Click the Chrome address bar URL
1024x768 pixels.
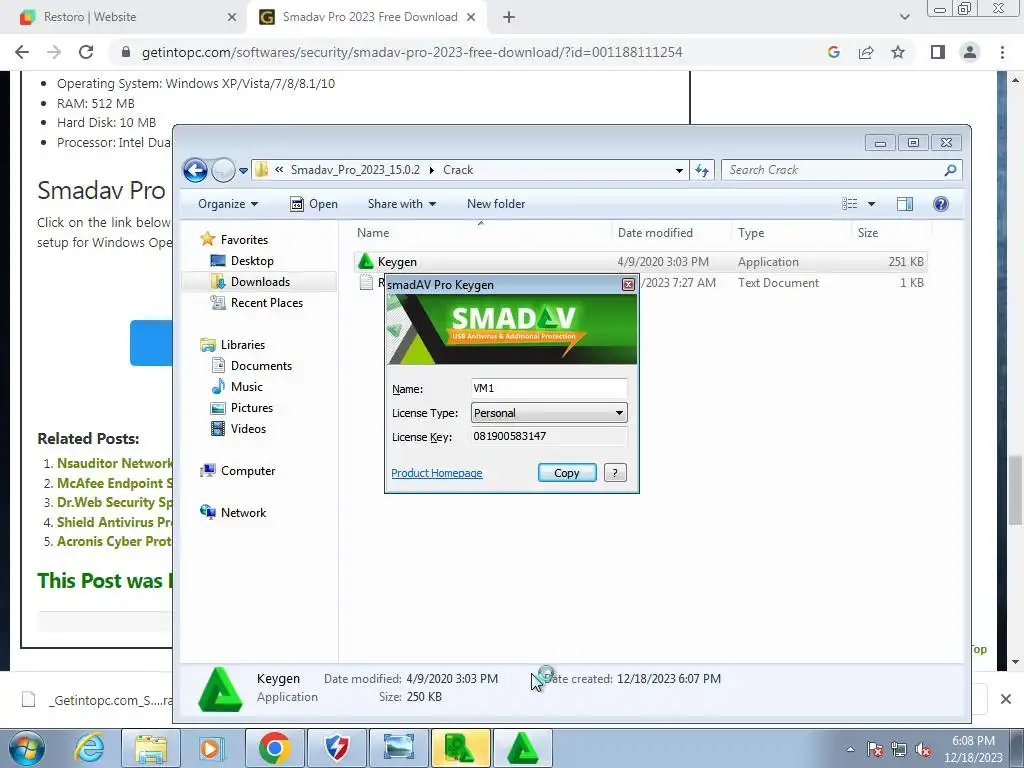(411, 52)
